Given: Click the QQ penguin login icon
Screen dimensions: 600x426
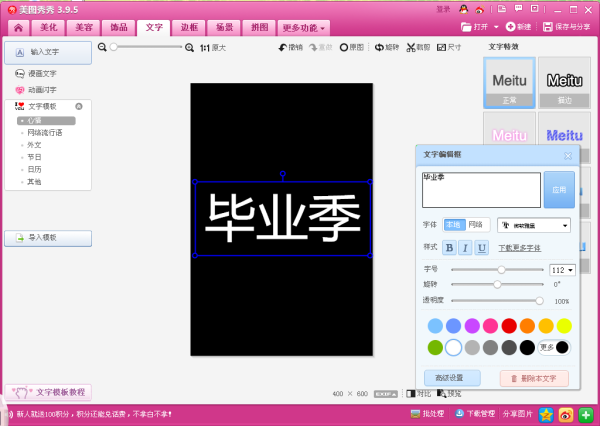Looking at the screenshot, I should pos(463,10).
